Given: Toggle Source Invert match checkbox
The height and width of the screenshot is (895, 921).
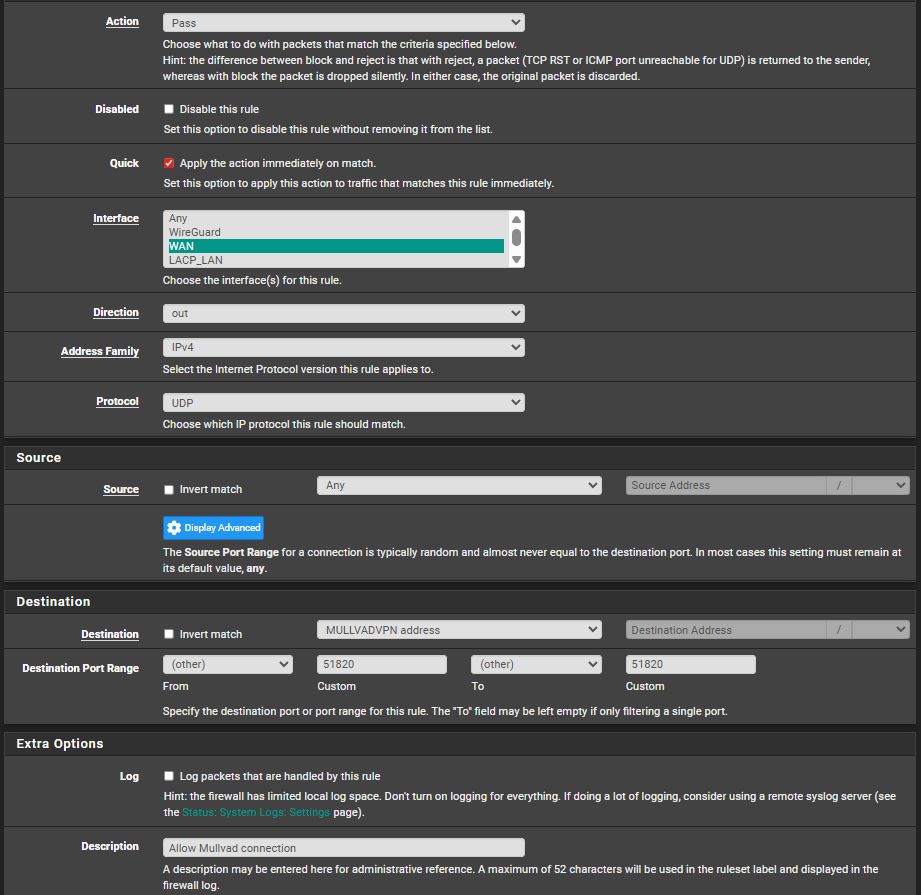Looking at the screenshot, I should 169,490.
